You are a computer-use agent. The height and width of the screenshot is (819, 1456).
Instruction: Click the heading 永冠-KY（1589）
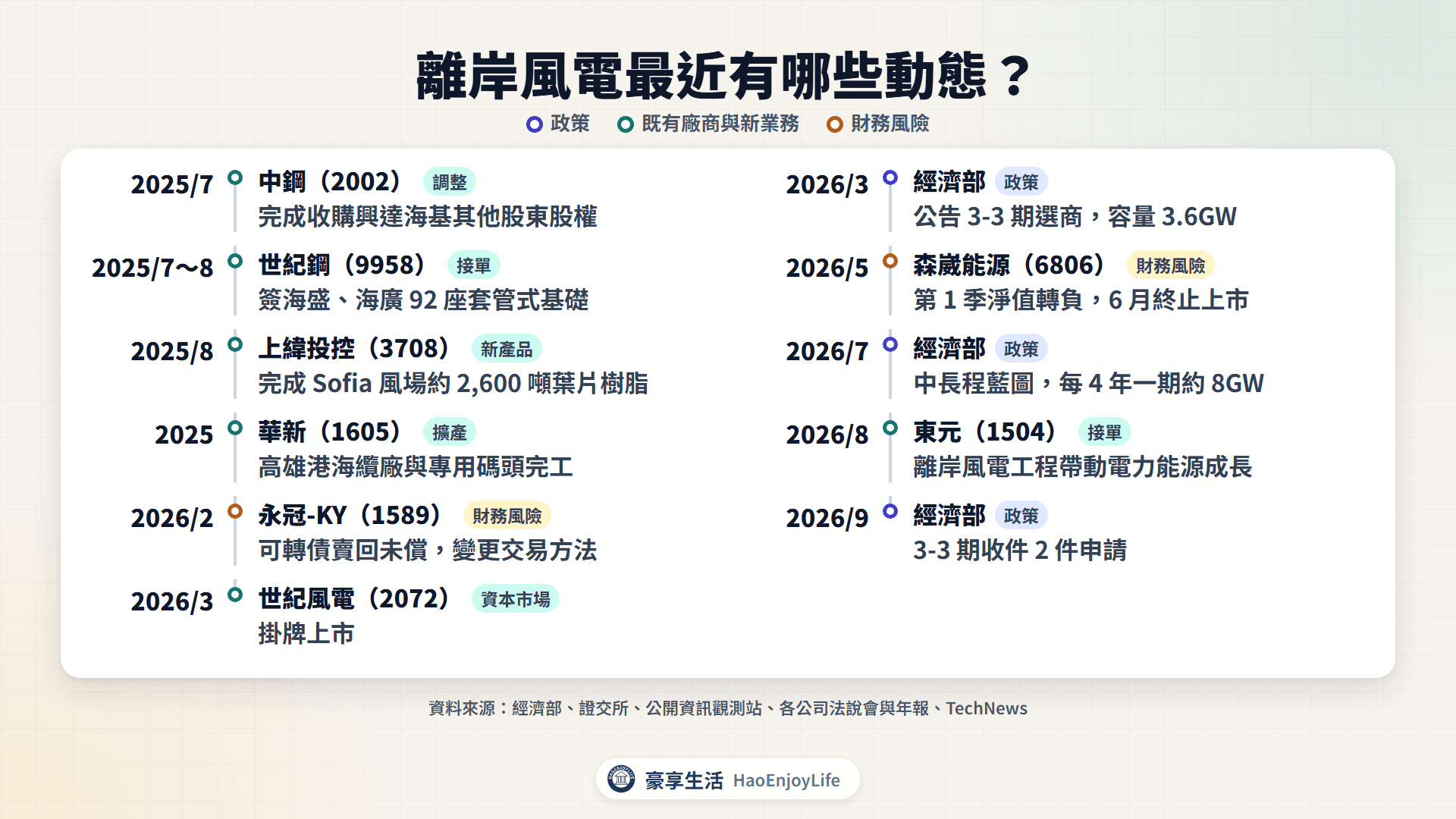[x=350, y=516]
